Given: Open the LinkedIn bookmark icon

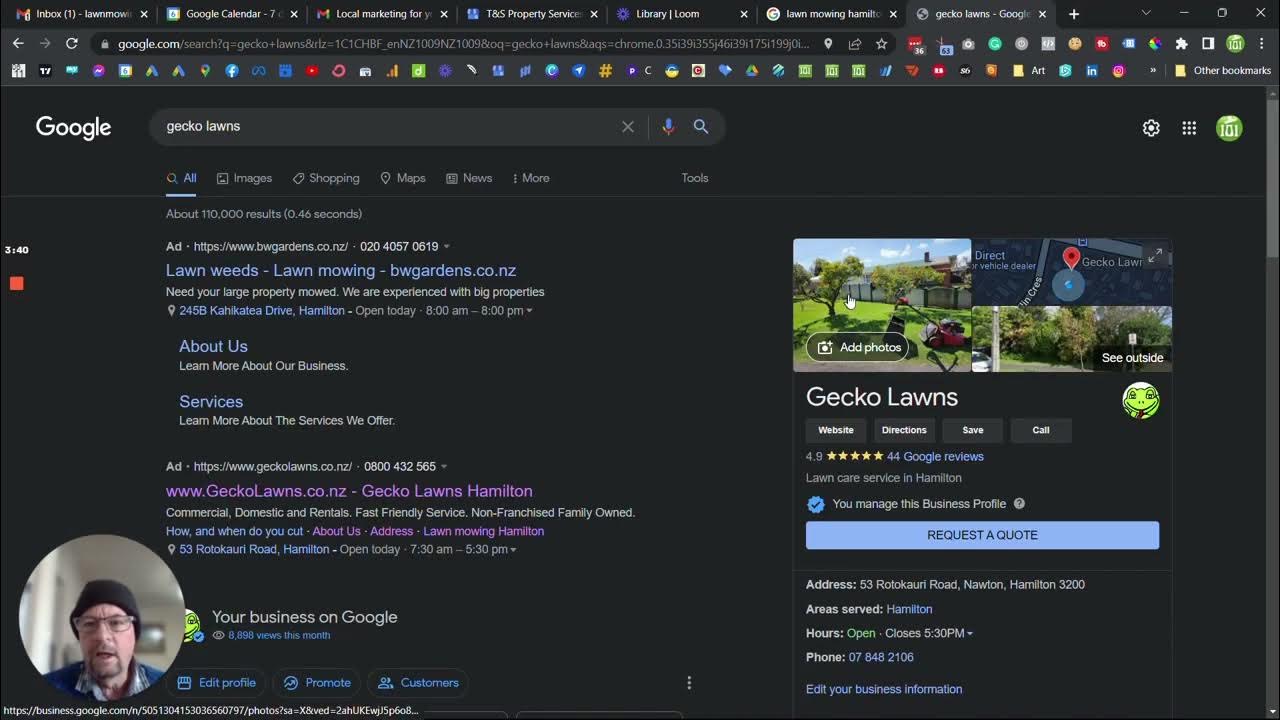Looking at the screenshot, I should [1092, 71].
